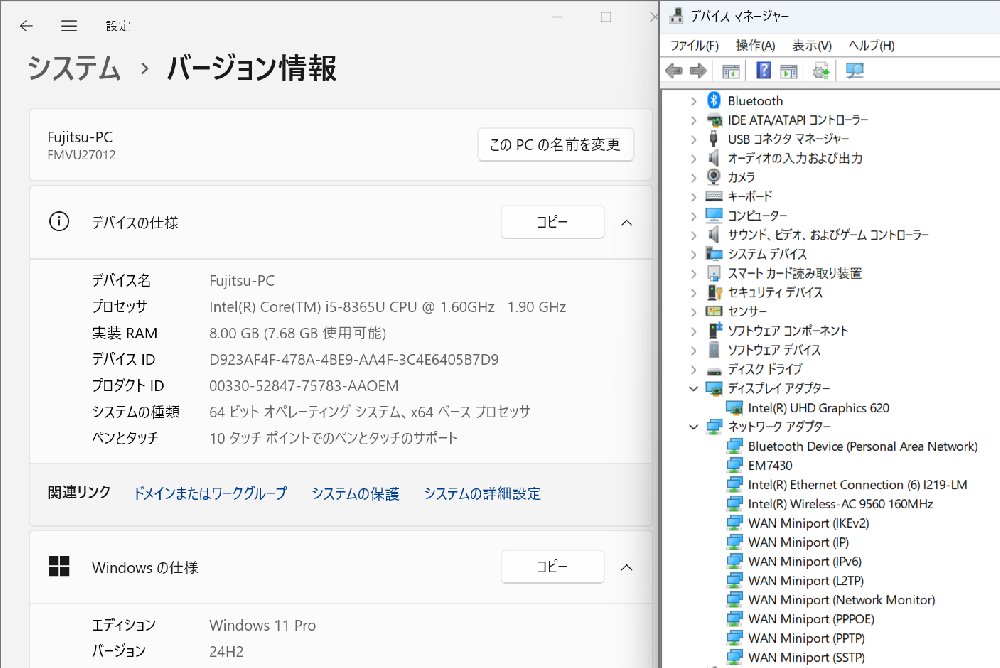Toggle the console tree pane icon
Screen dimensions: 1000x668
[731, 71]
